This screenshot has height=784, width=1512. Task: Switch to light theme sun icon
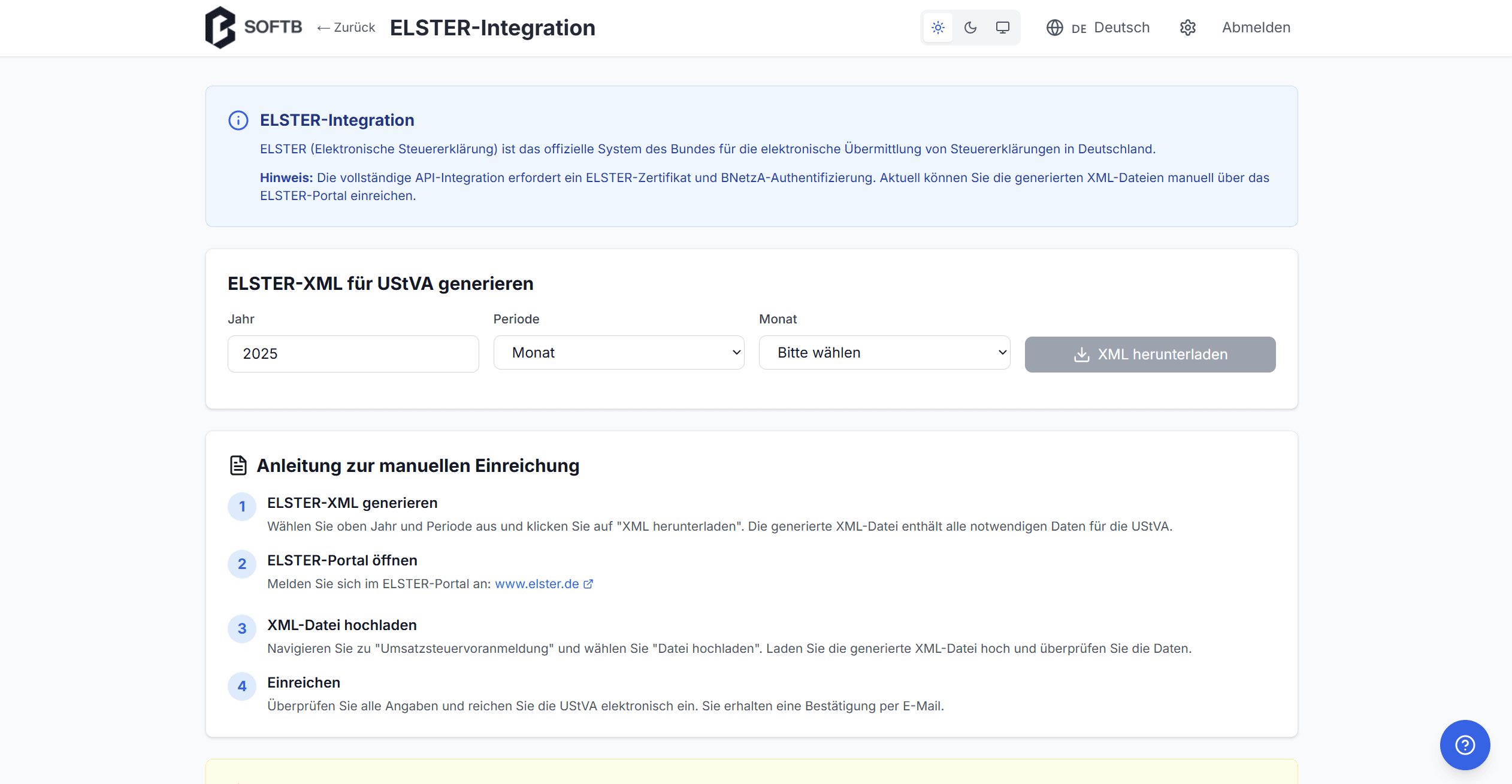(938, 28)
